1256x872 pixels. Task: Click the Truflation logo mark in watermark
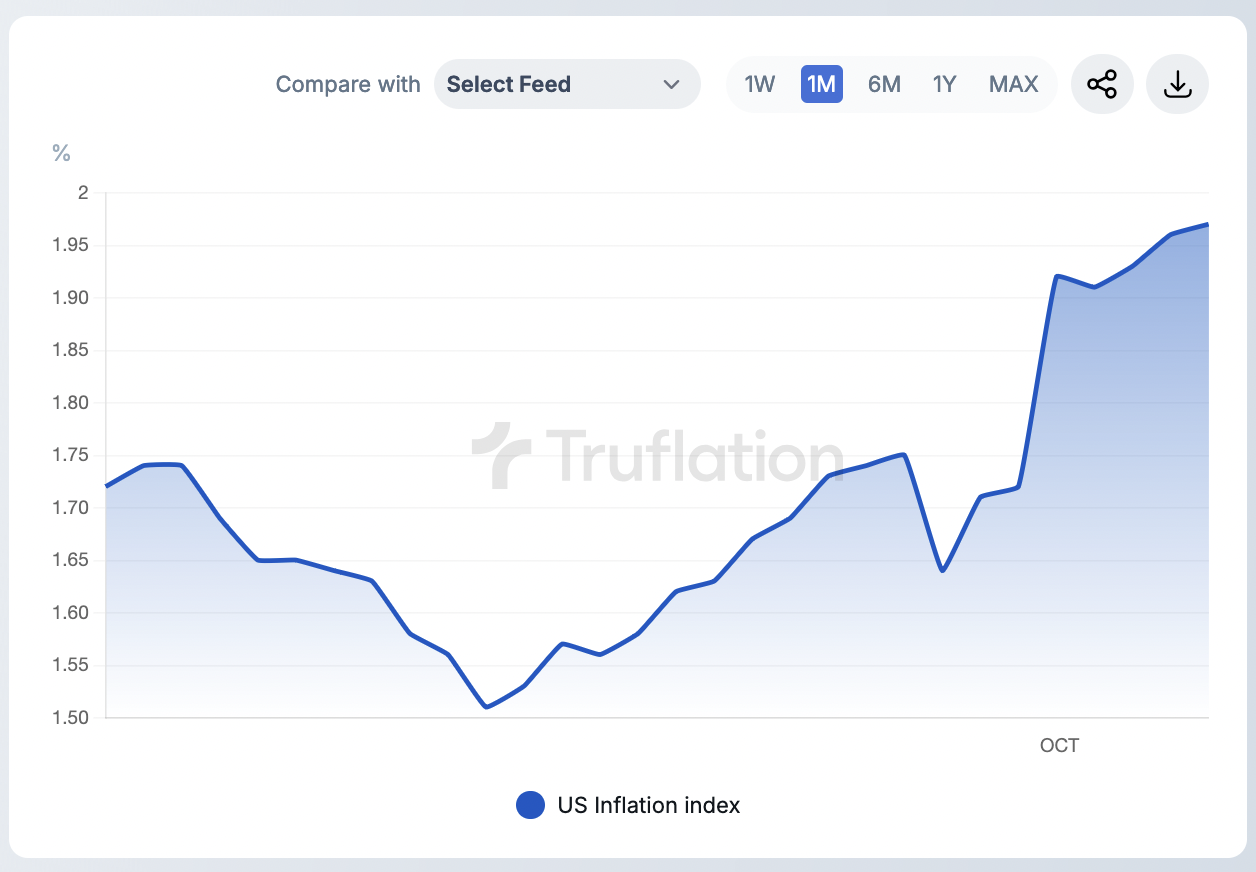pos(502,456)
